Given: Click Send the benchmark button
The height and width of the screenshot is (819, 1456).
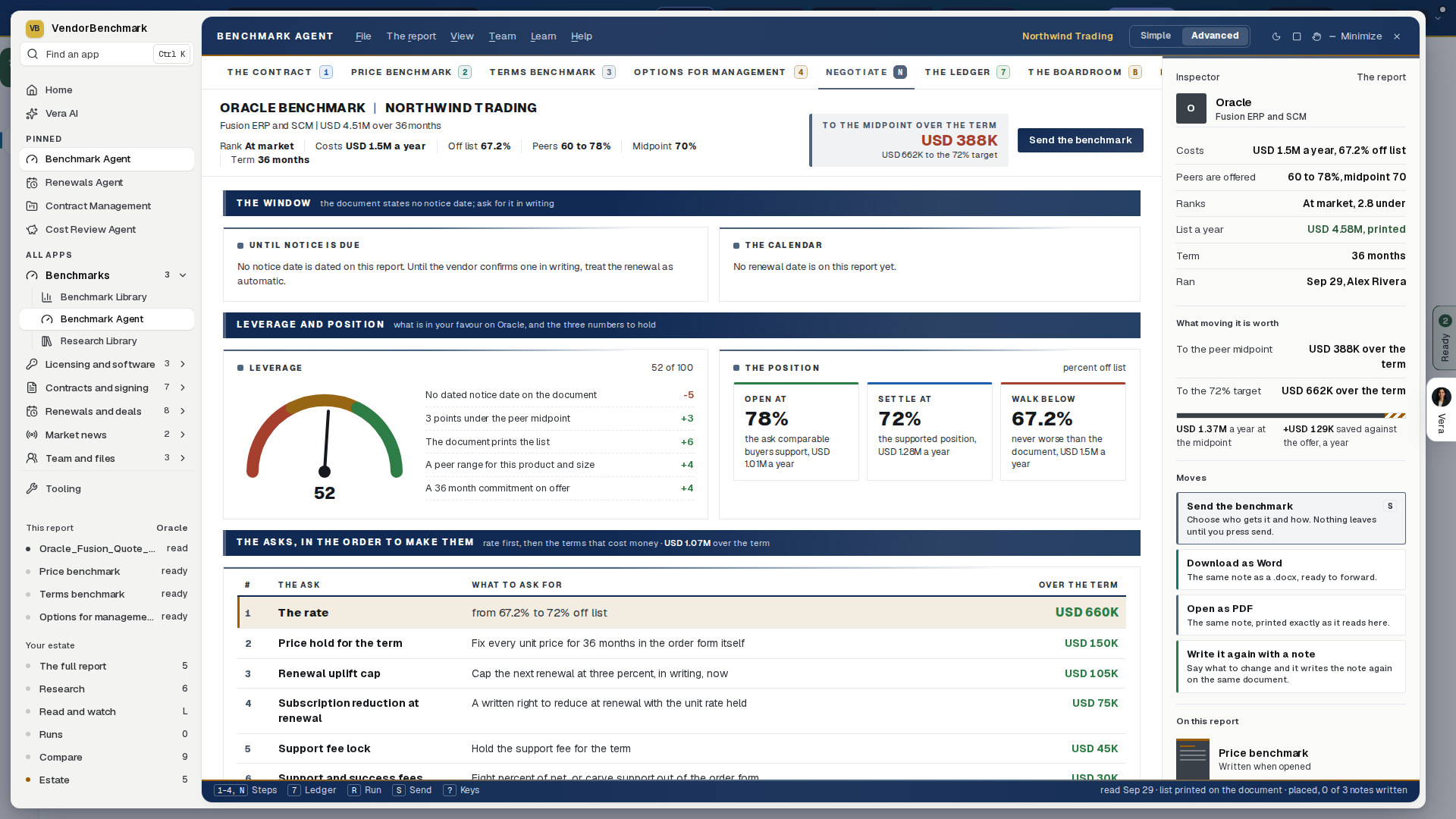Looking at the screenshot, I should 1080,140.
